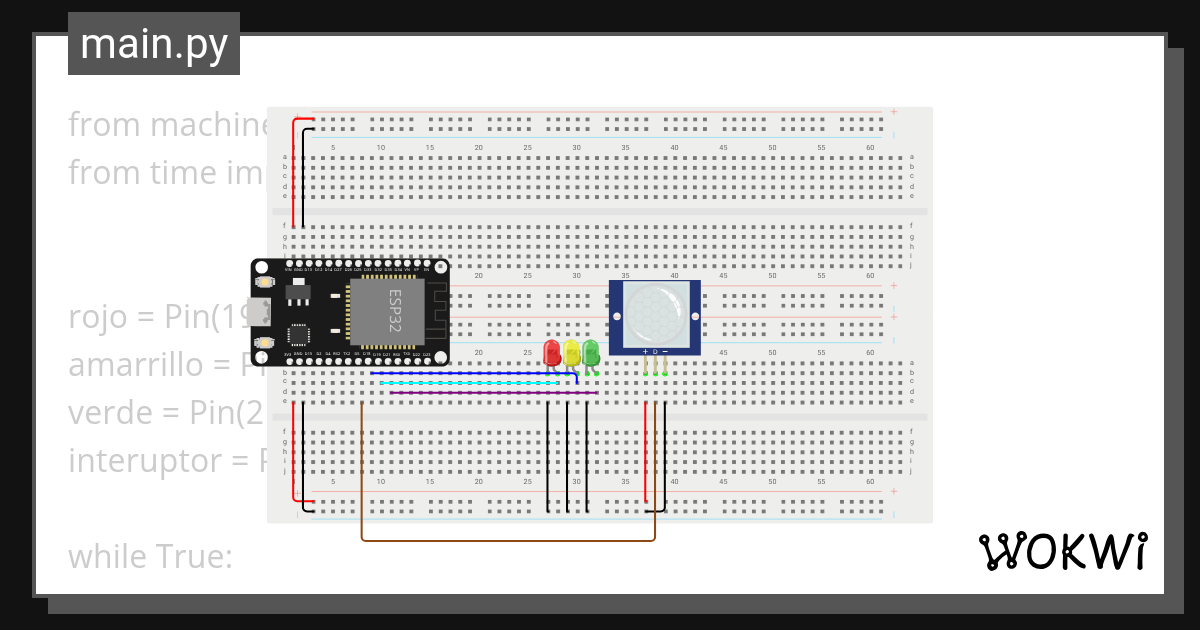The width and height of the screenshot is (1200, 630).
Task: Select the red LED on the breadboard
Action: (553, 352)
